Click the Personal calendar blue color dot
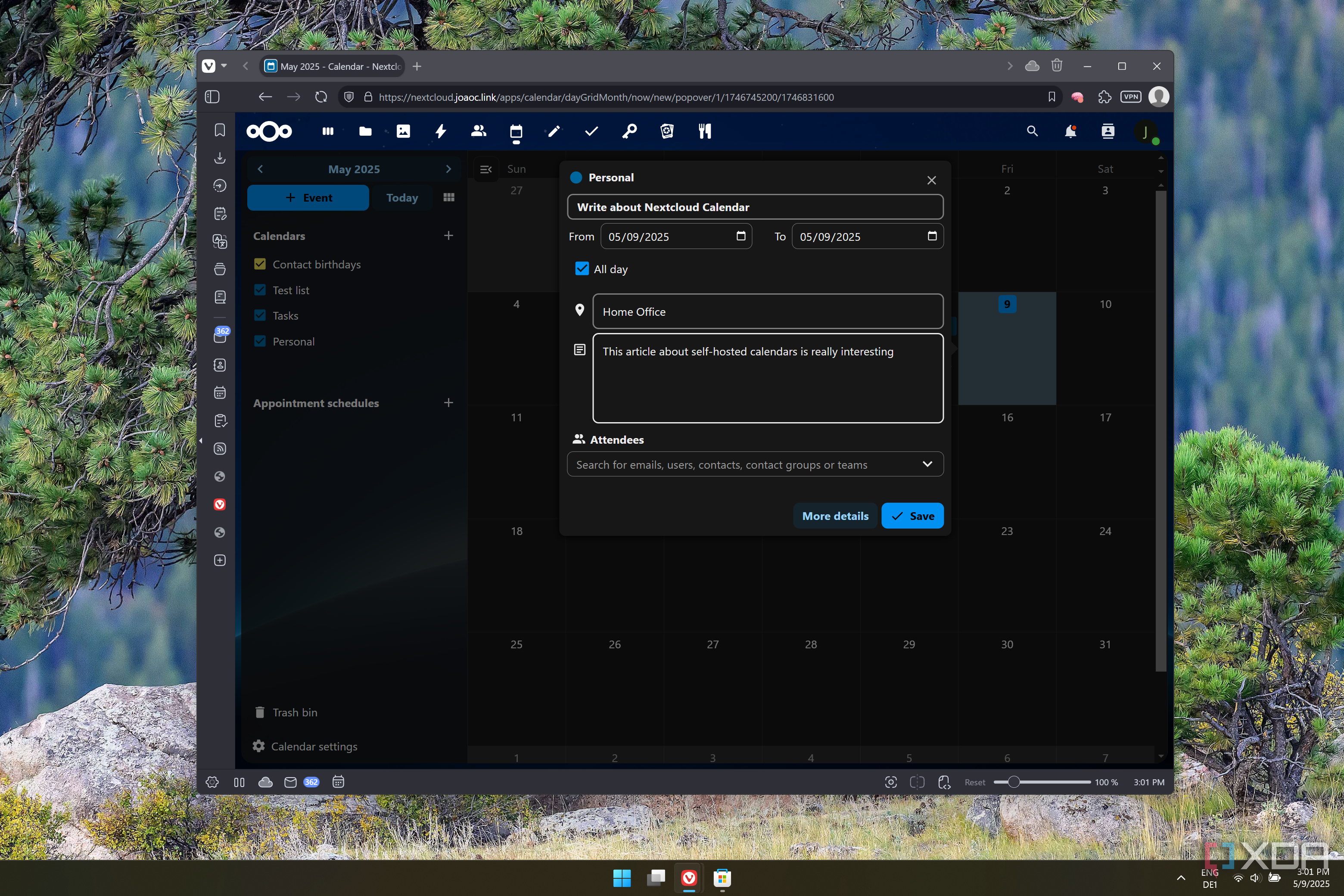Image resolution: width=1344 pixels, height=896 pixels. point(576,177)
